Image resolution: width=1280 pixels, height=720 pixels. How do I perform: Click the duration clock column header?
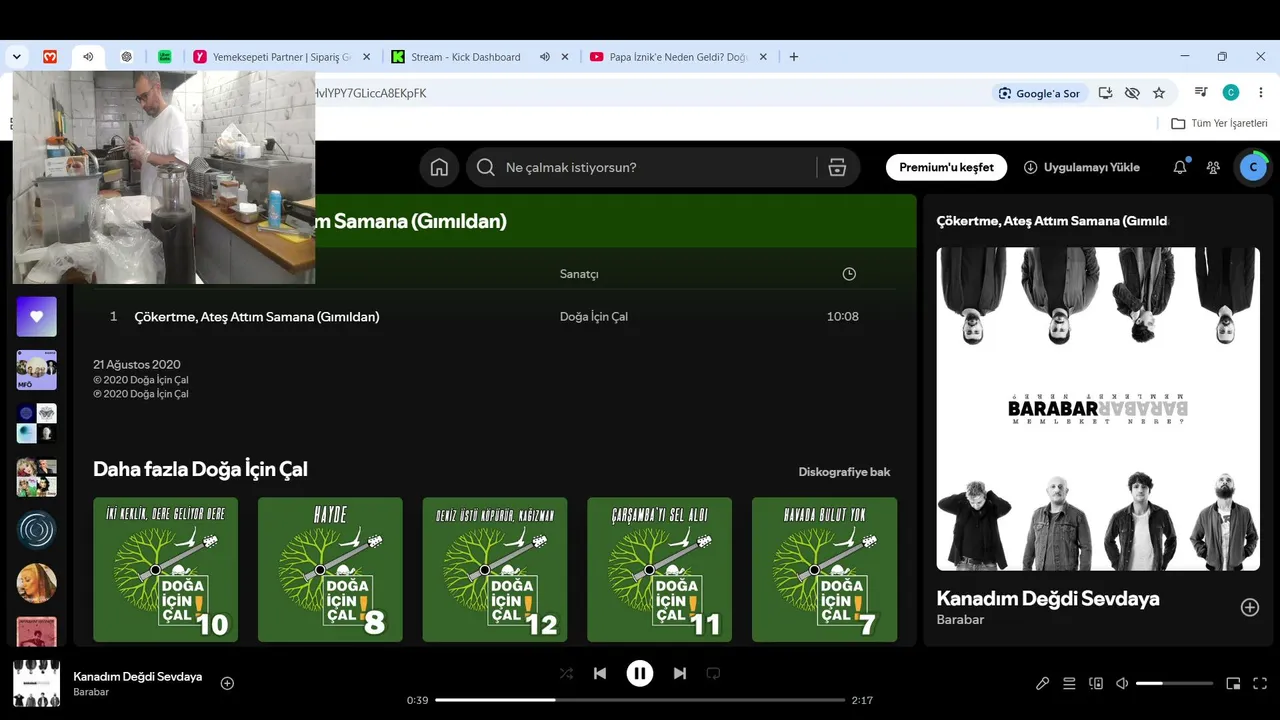849,274
